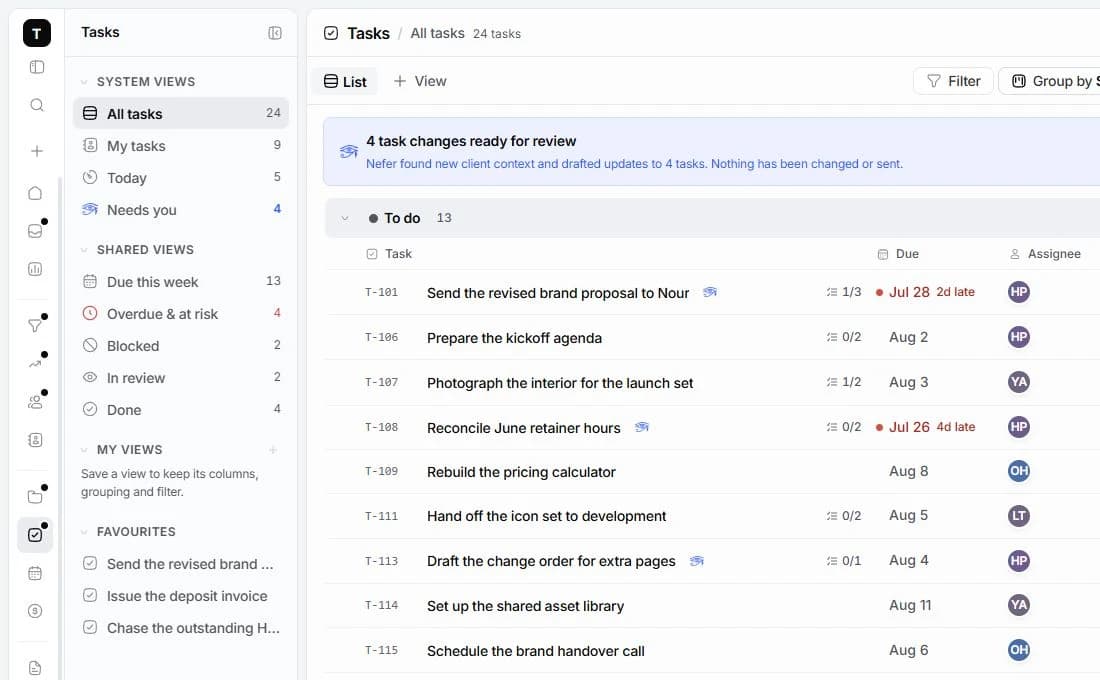Click the black T workspace logo
Screen dimensions: 1100x680
[36, 33]
